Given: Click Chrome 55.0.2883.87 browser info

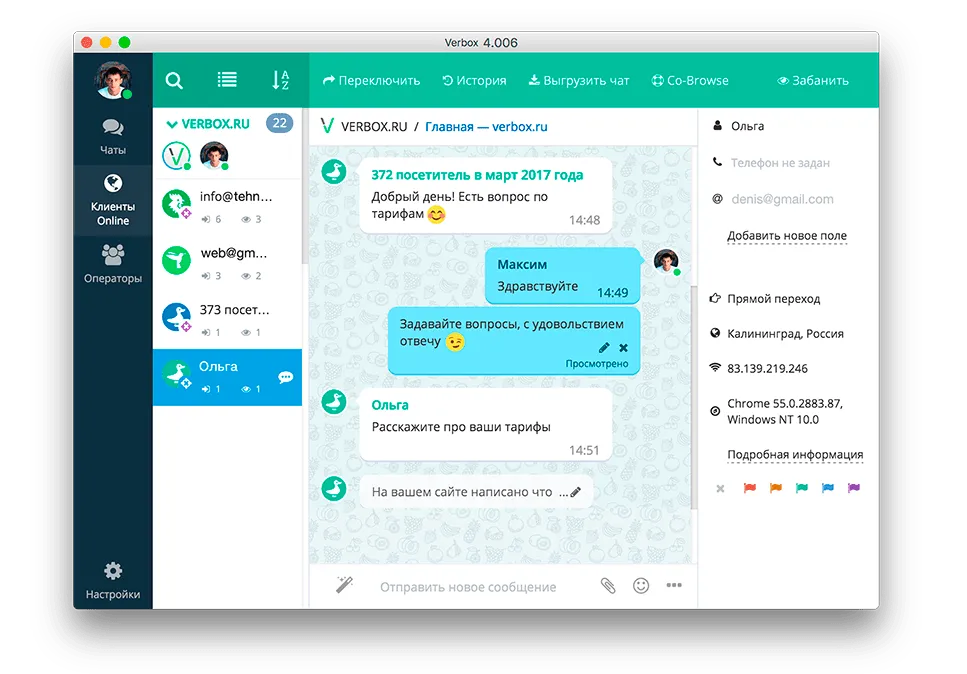Looking at the screenshot, I should pos(784,411).
